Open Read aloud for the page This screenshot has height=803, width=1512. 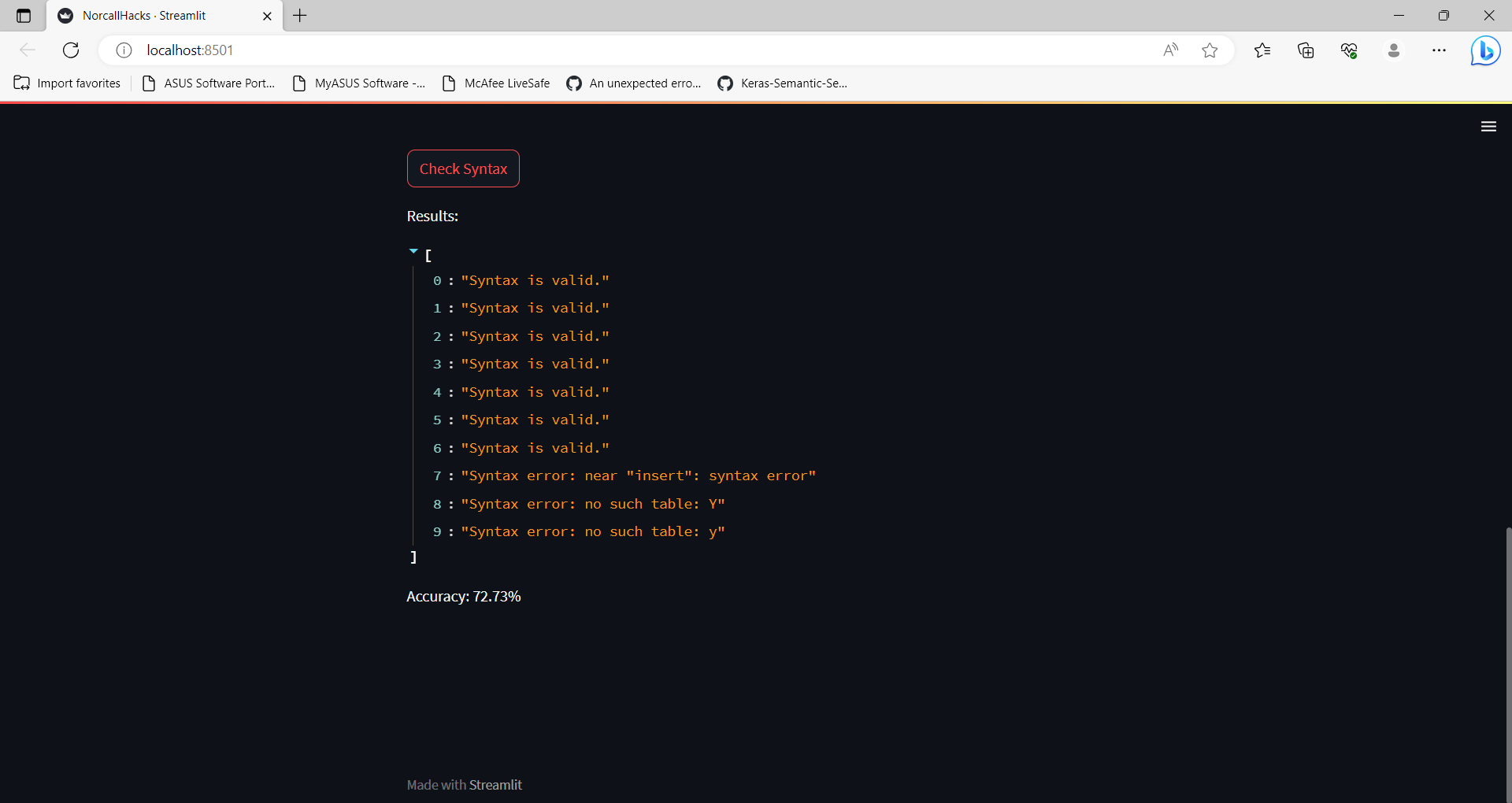(x=1171, y=50)
